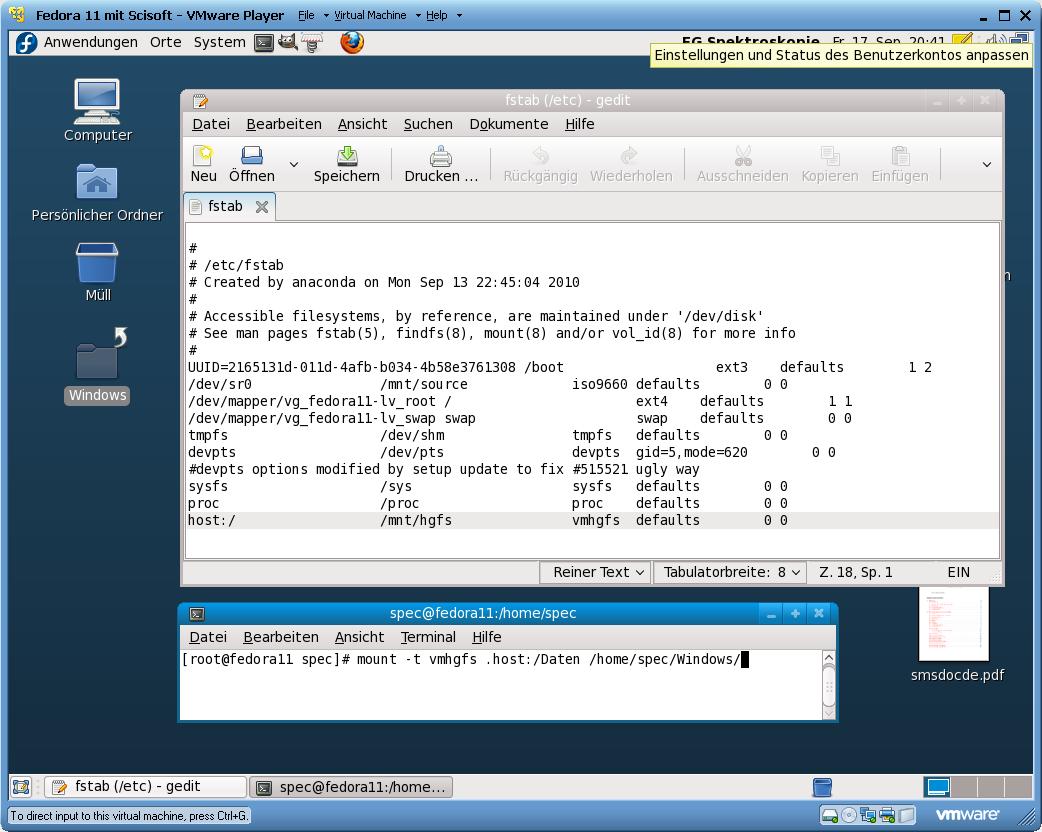Close the fstab document tab

[262, 207]
